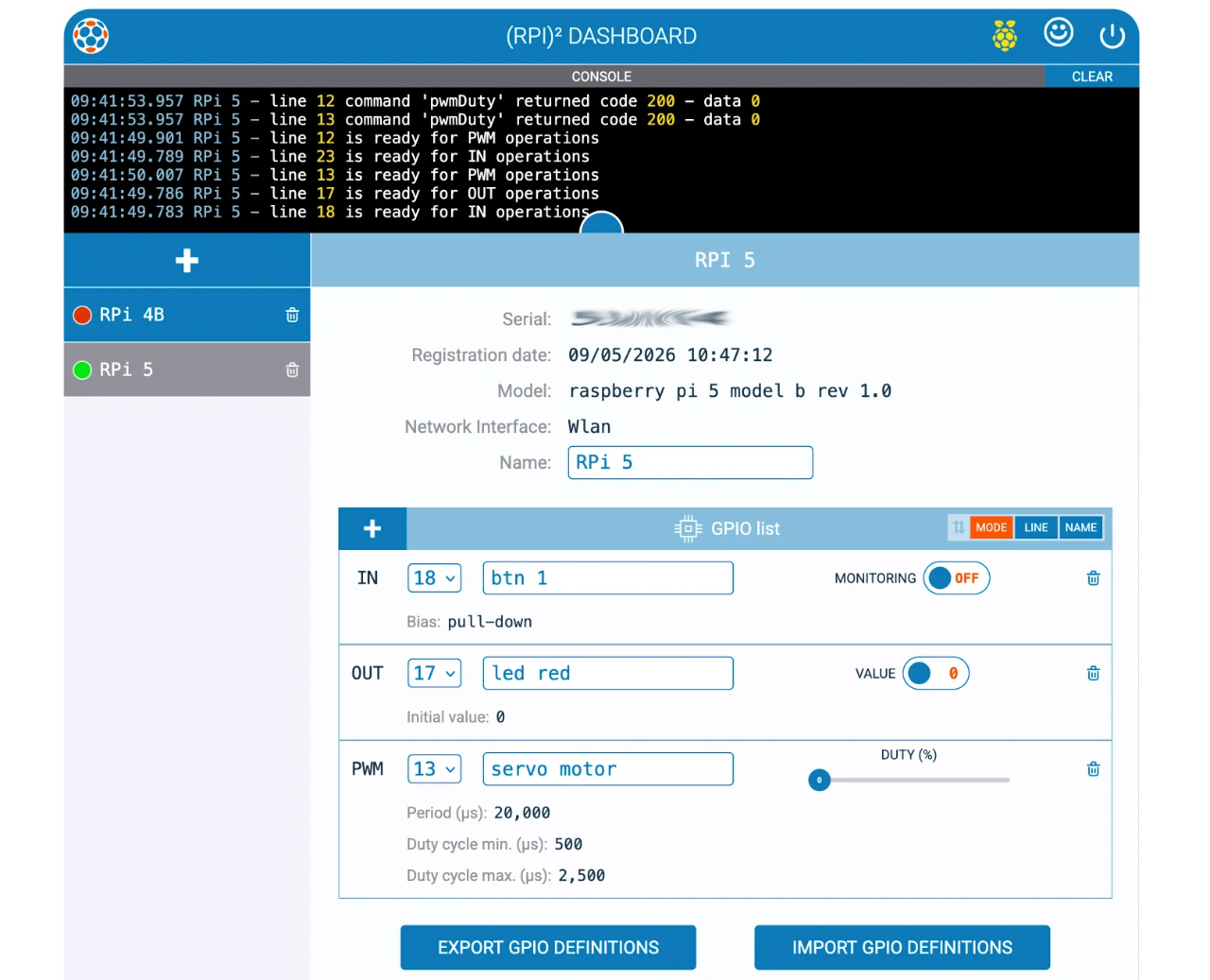The image size is (1210, 980).
Task: Click the duty cycle max value '2,500'
Action: 581,876
